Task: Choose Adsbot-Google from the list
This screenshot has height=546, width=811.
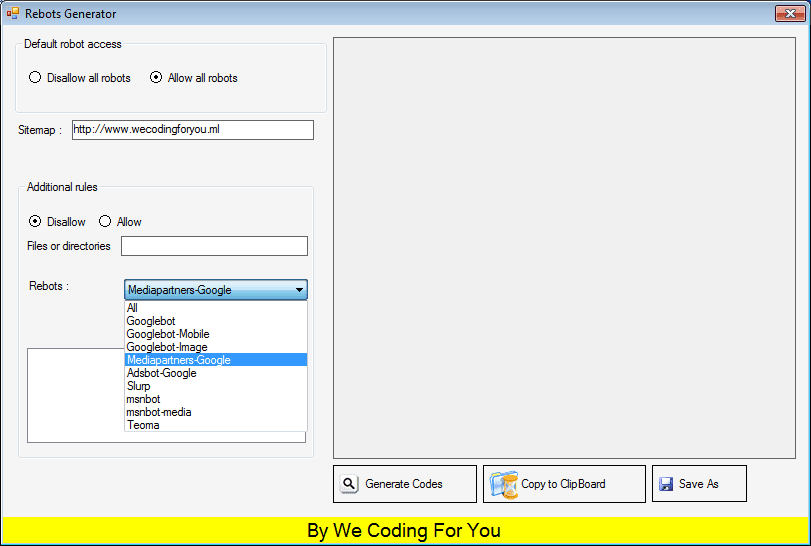Action: coord(216,373)
